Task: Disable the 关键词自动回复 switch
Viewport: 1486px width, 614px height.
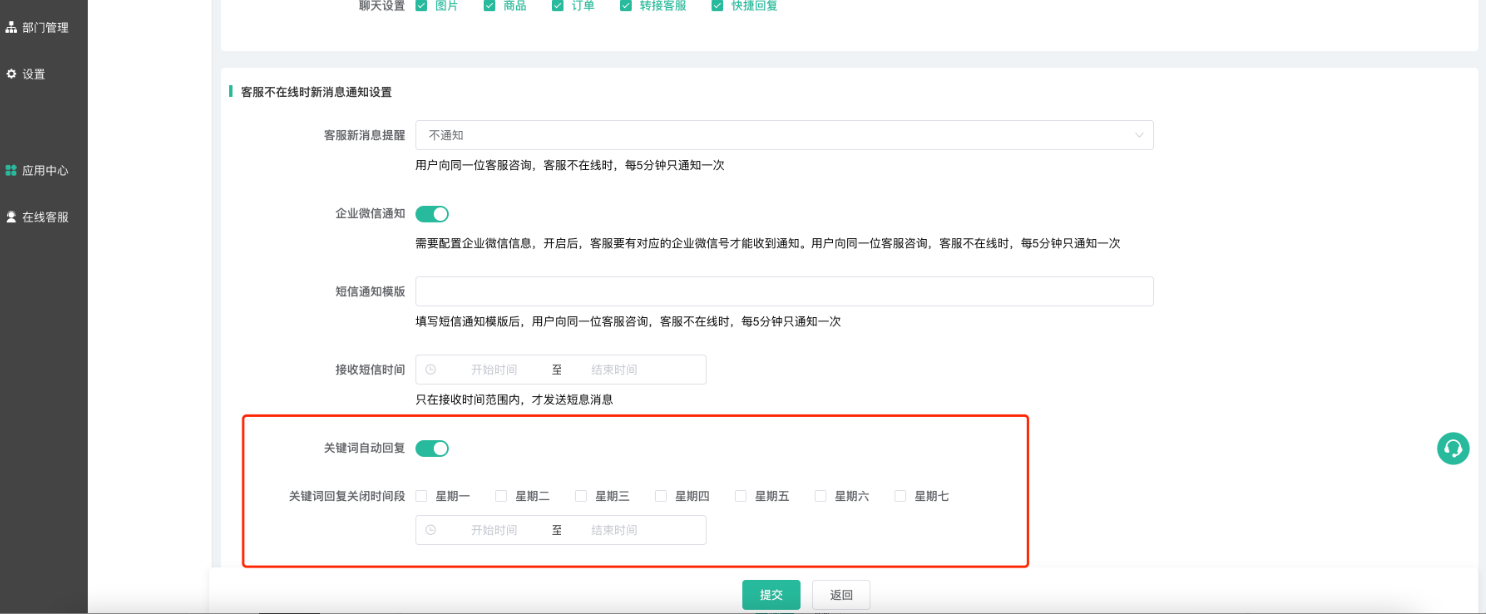Action: pyautogui.click(x=432, y=448)
